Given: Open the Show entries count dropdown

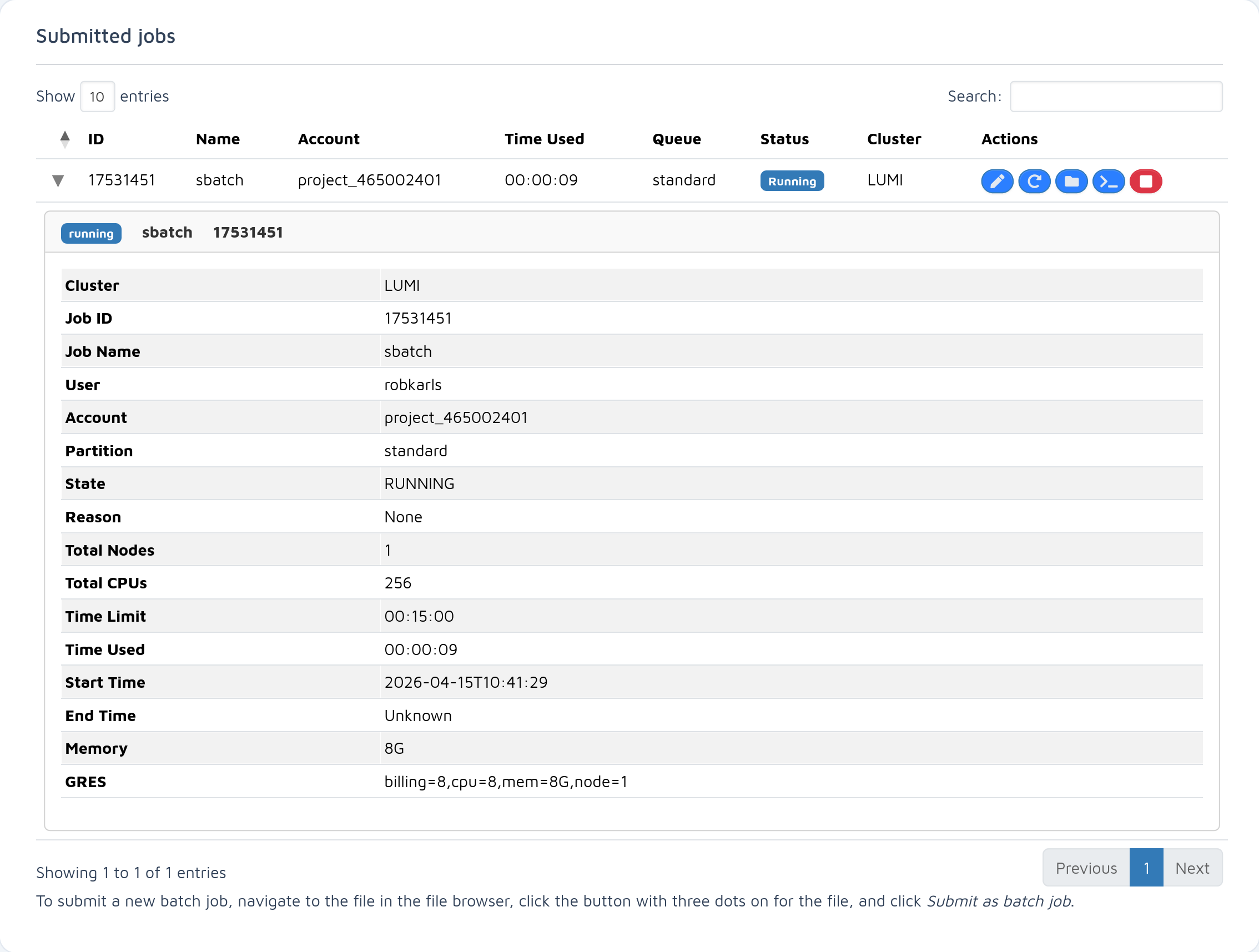Looking at the screenshot, I should click(x=97, y=96).
